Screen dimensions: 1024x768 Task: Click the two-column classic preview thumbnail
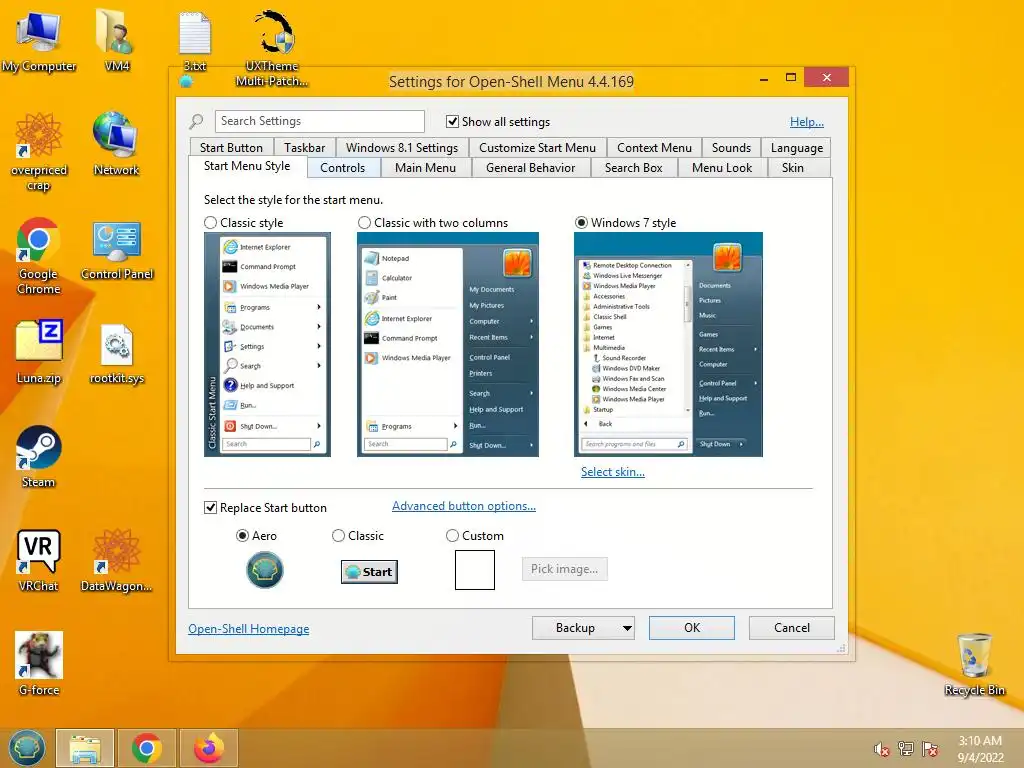(x=448, y=344)
